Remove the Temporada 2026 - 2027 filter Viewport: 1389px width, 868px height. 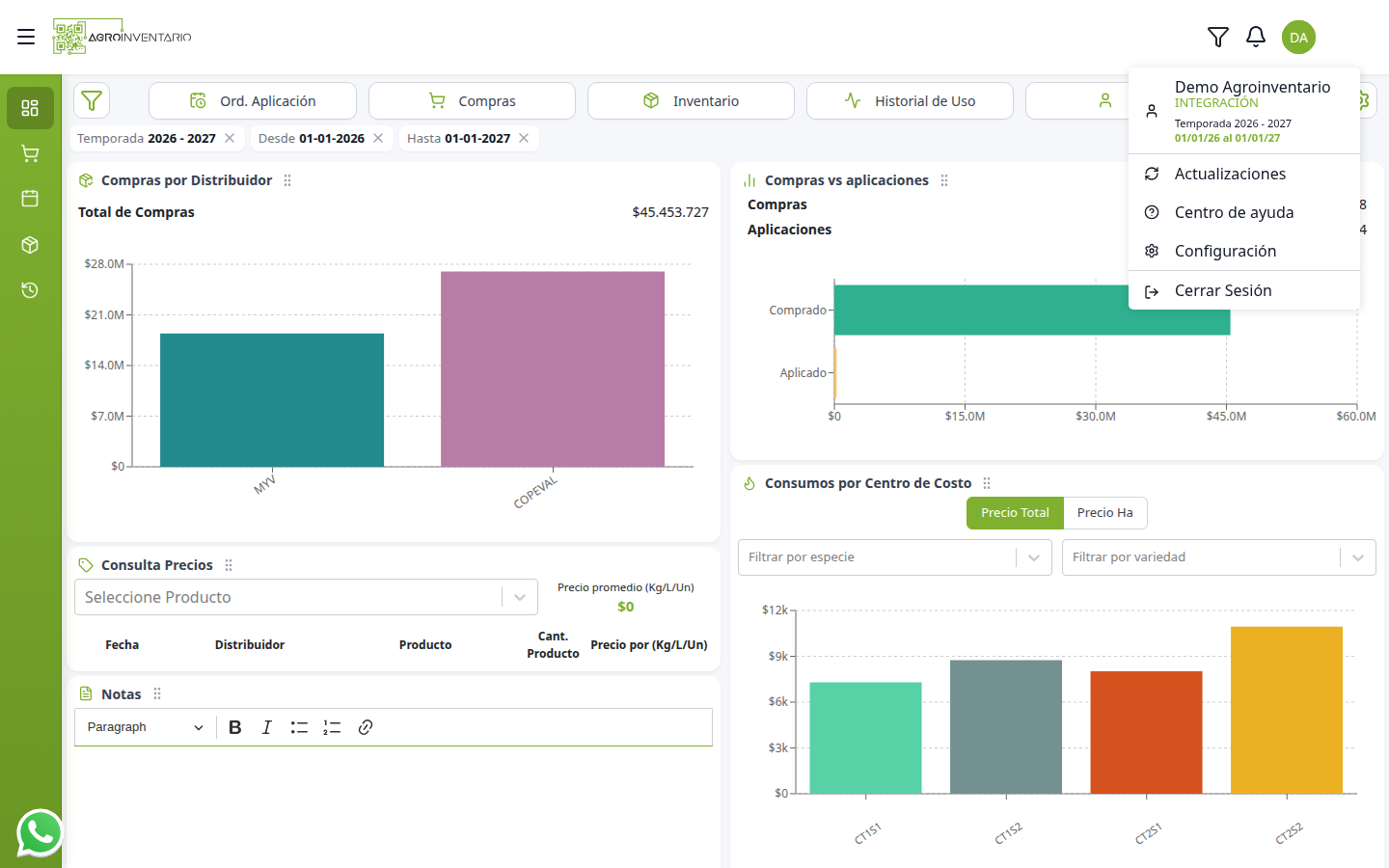(230, 138)
